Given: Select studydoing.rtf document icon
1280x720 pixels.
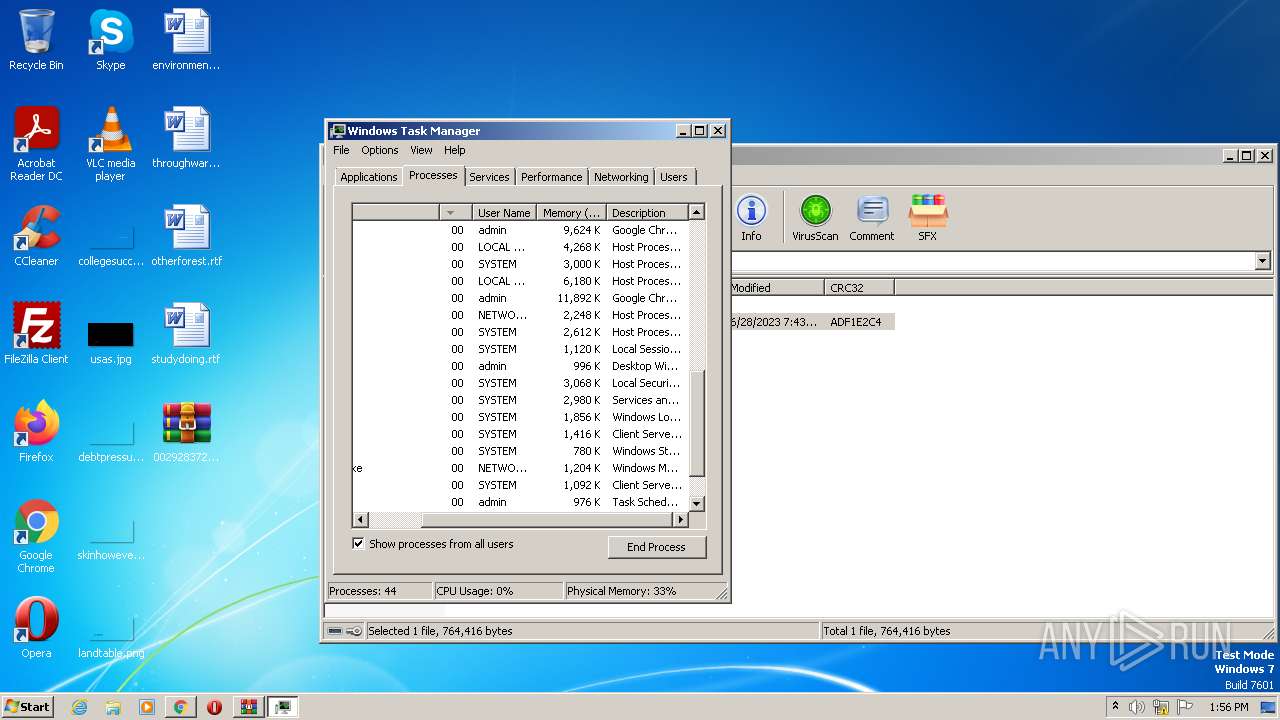Looking at the screenshot, I should (x=186, y=334).
